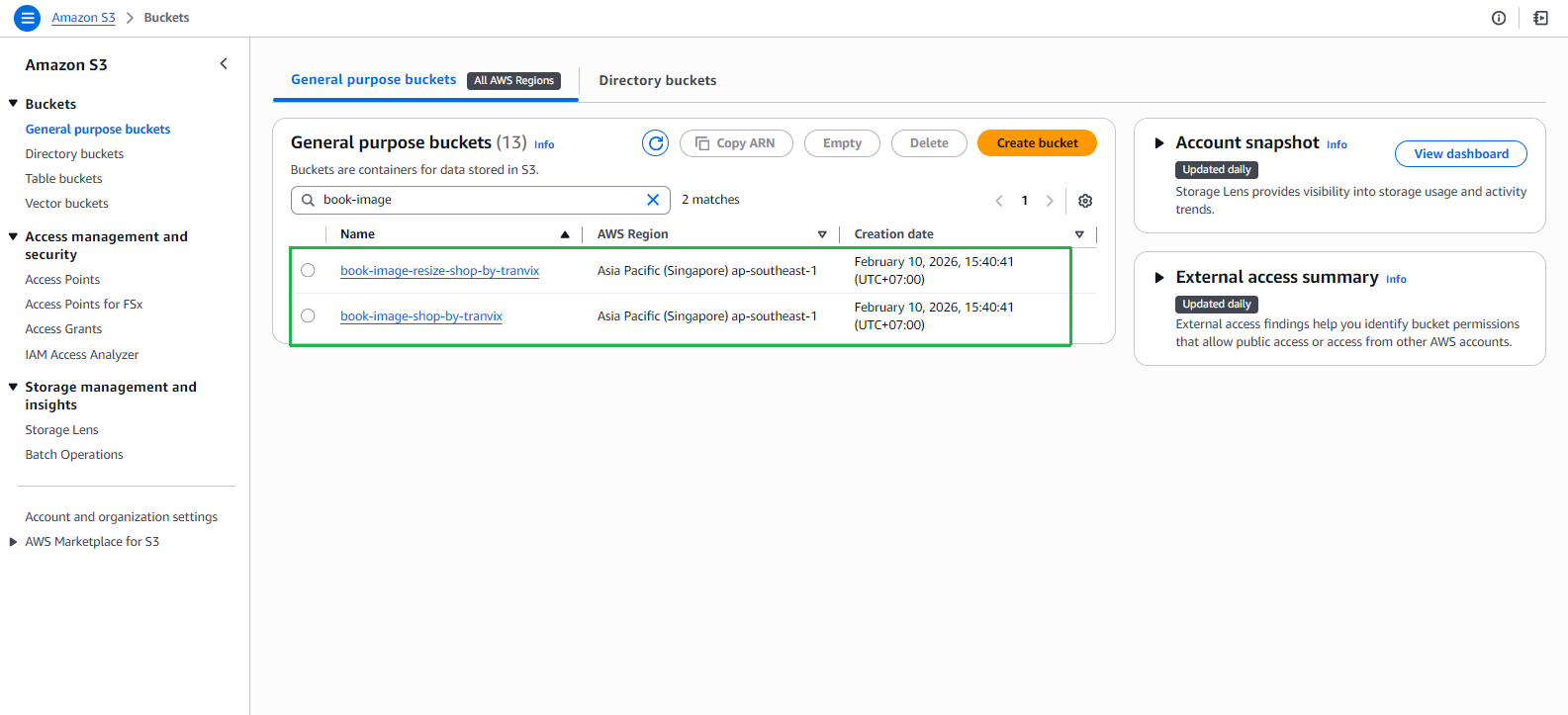Image resolution: width=1568 pixels, height=715 pixels.
Task: Click the 2 matches text
Action: pos(710,200)
